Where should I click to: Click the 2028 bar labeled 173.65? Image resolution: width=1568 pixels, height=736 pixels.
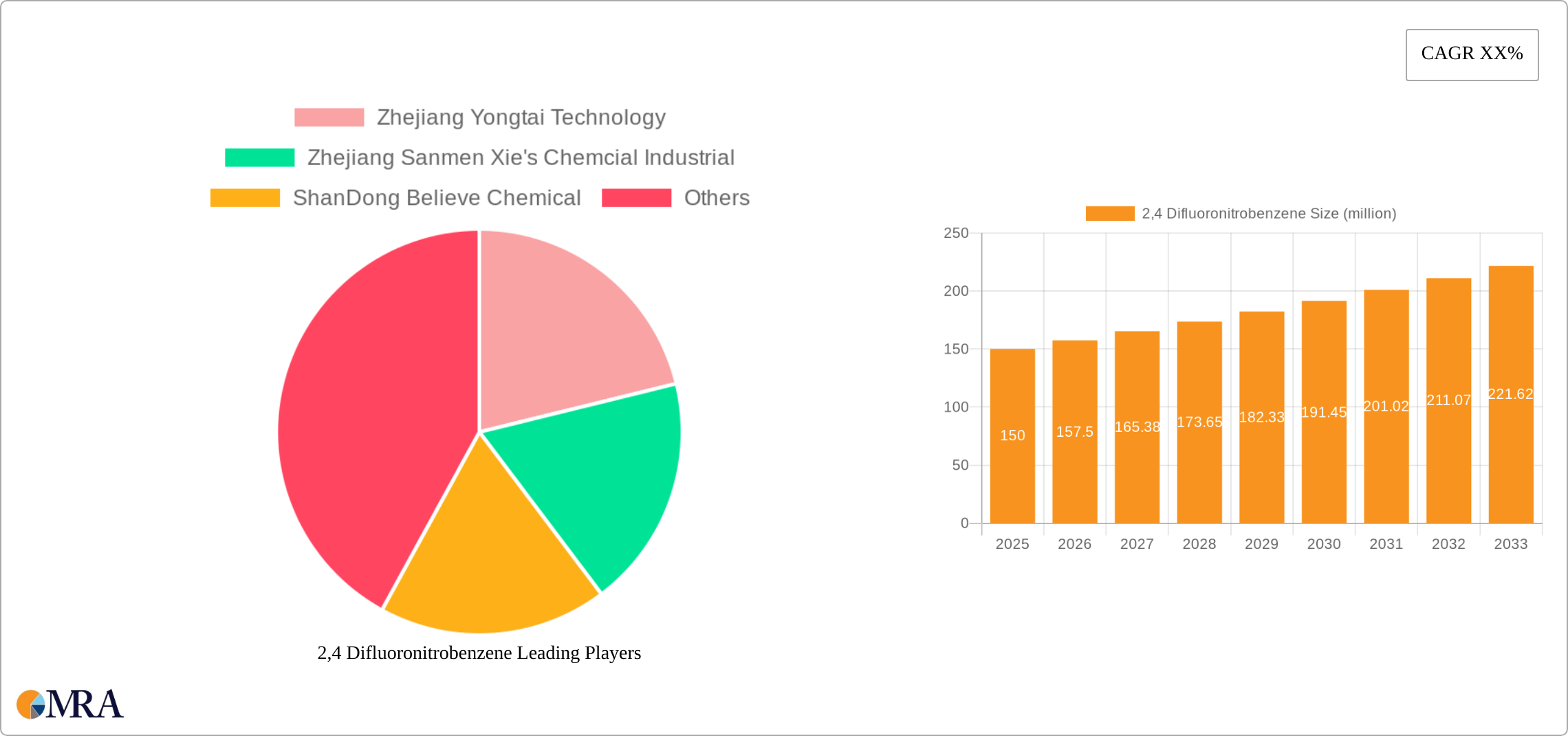[1199, 422]
